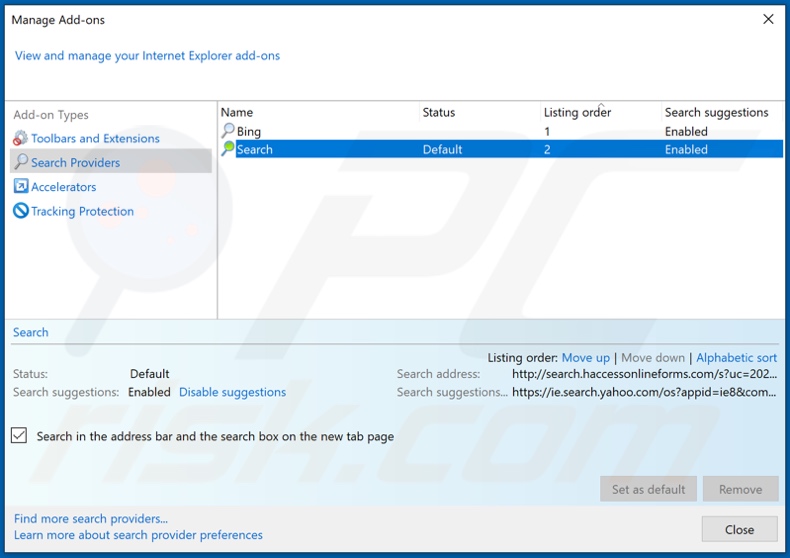Viewport: 790px width, 558px height.
Task: Click the 'Enabled' value before Disable suggestions
Action: point(149,392)
